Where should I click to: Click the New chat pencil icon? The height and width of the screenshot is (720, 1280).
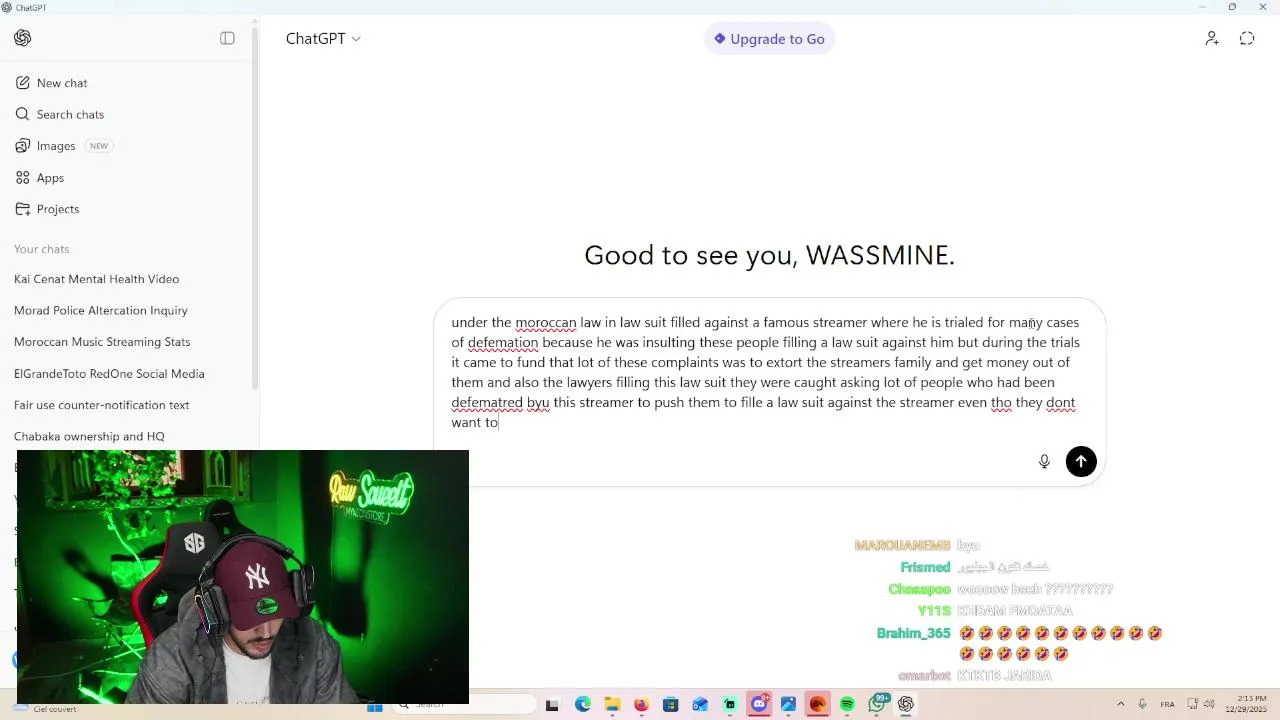click(x=23, y=83)
